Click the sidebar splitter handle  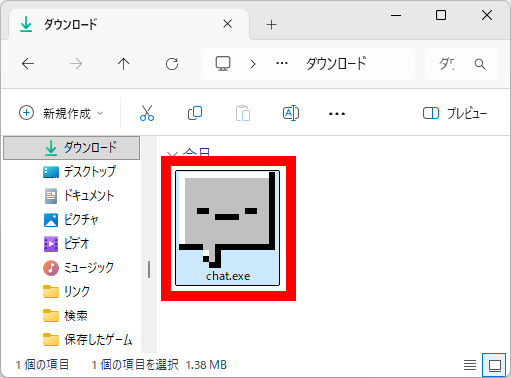click(149, 269)
